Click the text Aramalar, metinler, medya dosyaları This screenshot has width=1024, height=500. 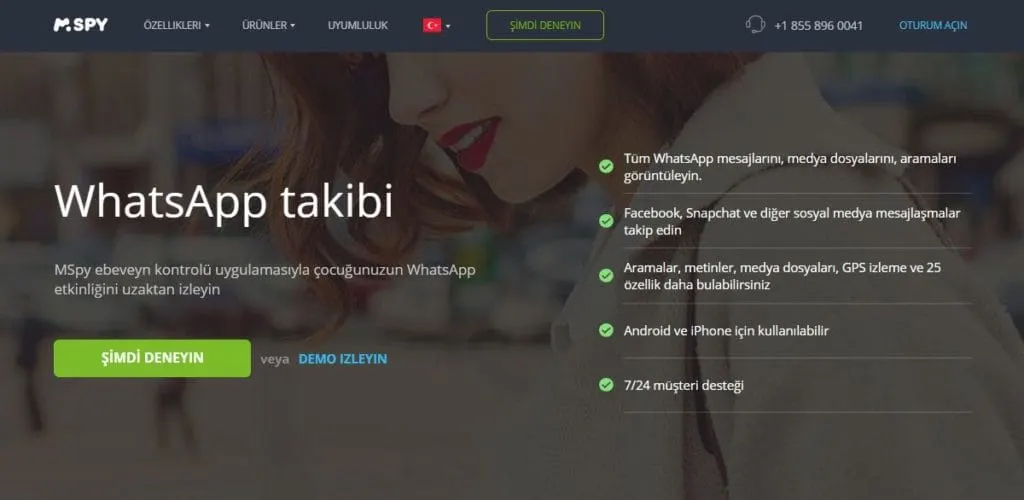[x=782, y=276]
